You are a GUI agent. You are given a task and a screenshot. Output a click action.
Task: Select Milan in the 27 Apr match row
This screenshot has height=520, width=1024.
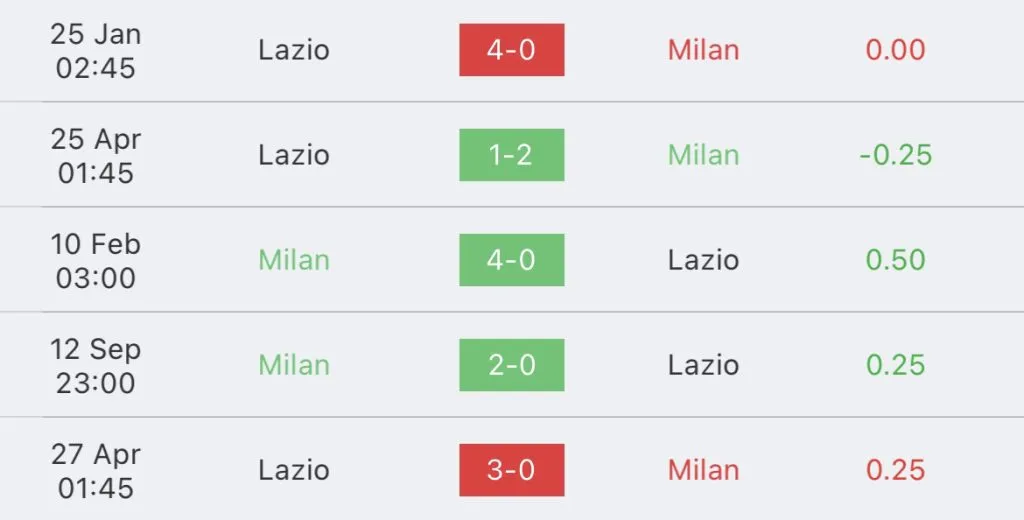point(703,470)
